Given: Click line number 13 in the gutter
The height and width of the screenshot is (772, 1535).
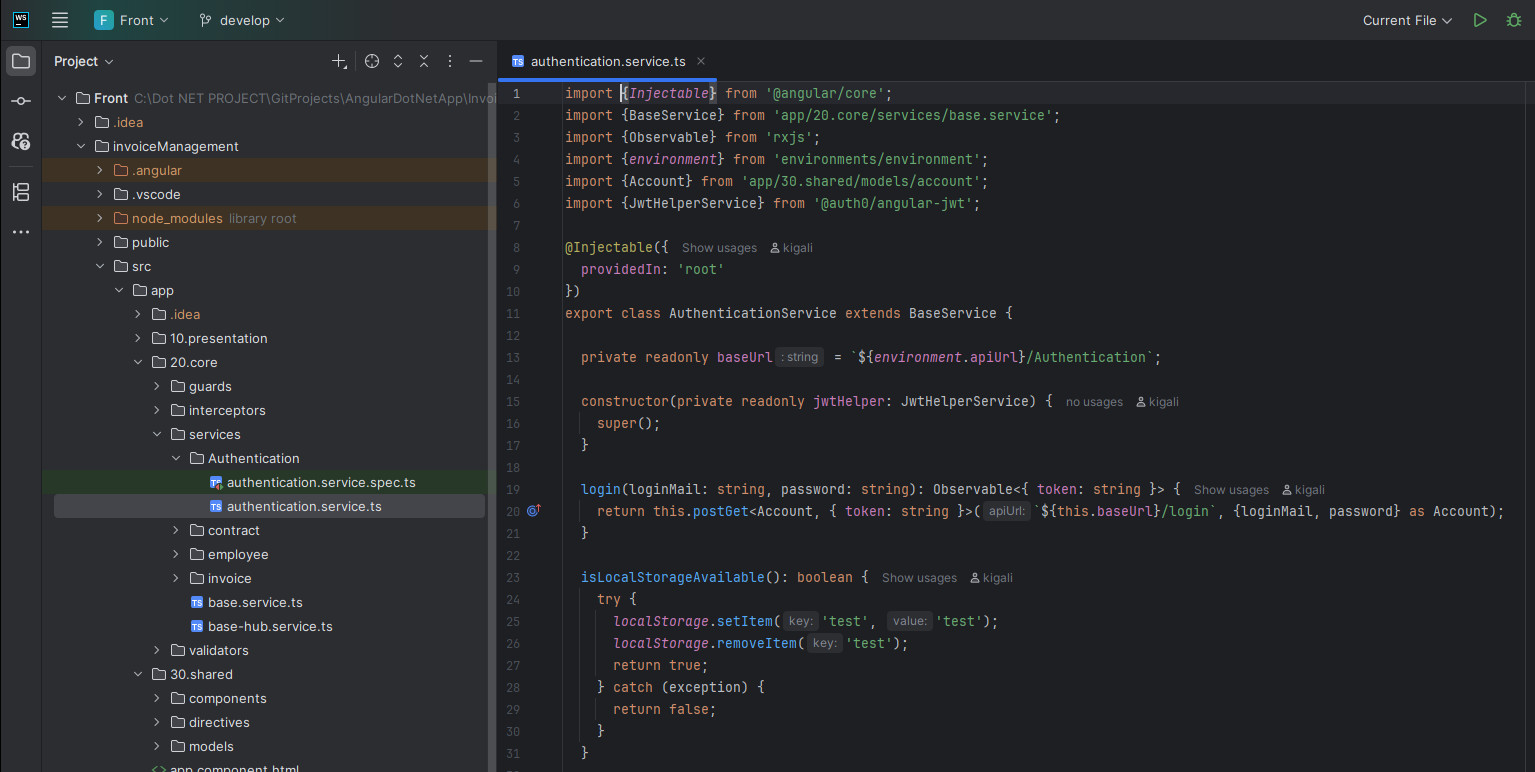Looking at the screenshot, I should click(514, 357).
